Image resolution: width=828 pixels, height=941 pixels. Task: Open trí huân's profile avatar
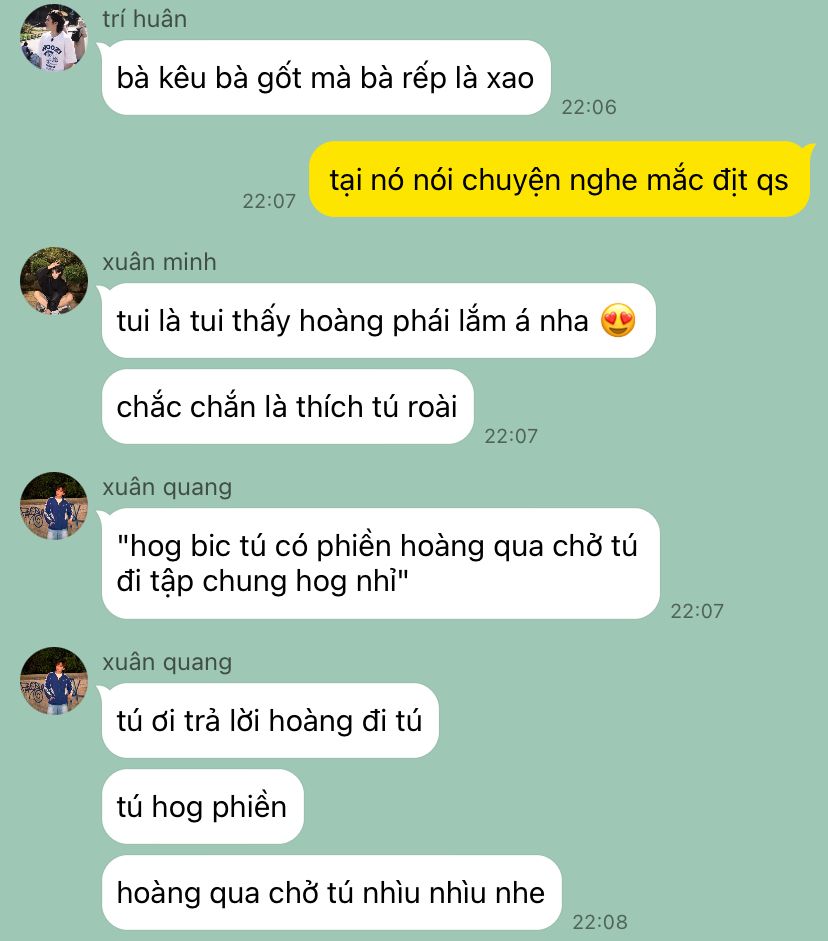point(54,38)
